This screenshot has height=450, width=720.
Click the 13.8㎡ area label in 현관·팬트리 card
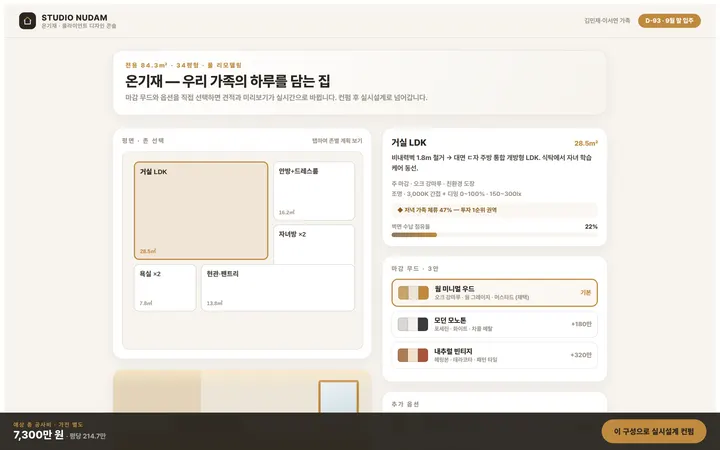pyautogui.click(x=214, y=303)
